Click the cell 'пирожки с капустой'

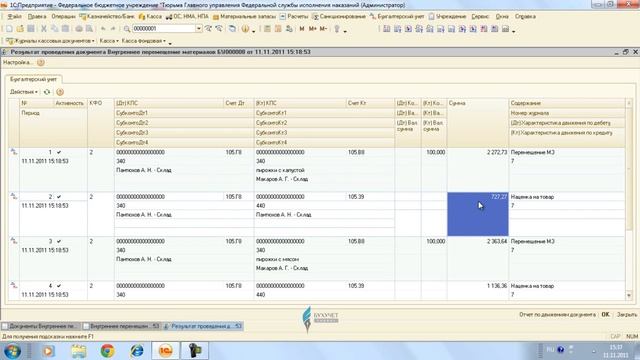pyautogui.click(x=324, y=170)
